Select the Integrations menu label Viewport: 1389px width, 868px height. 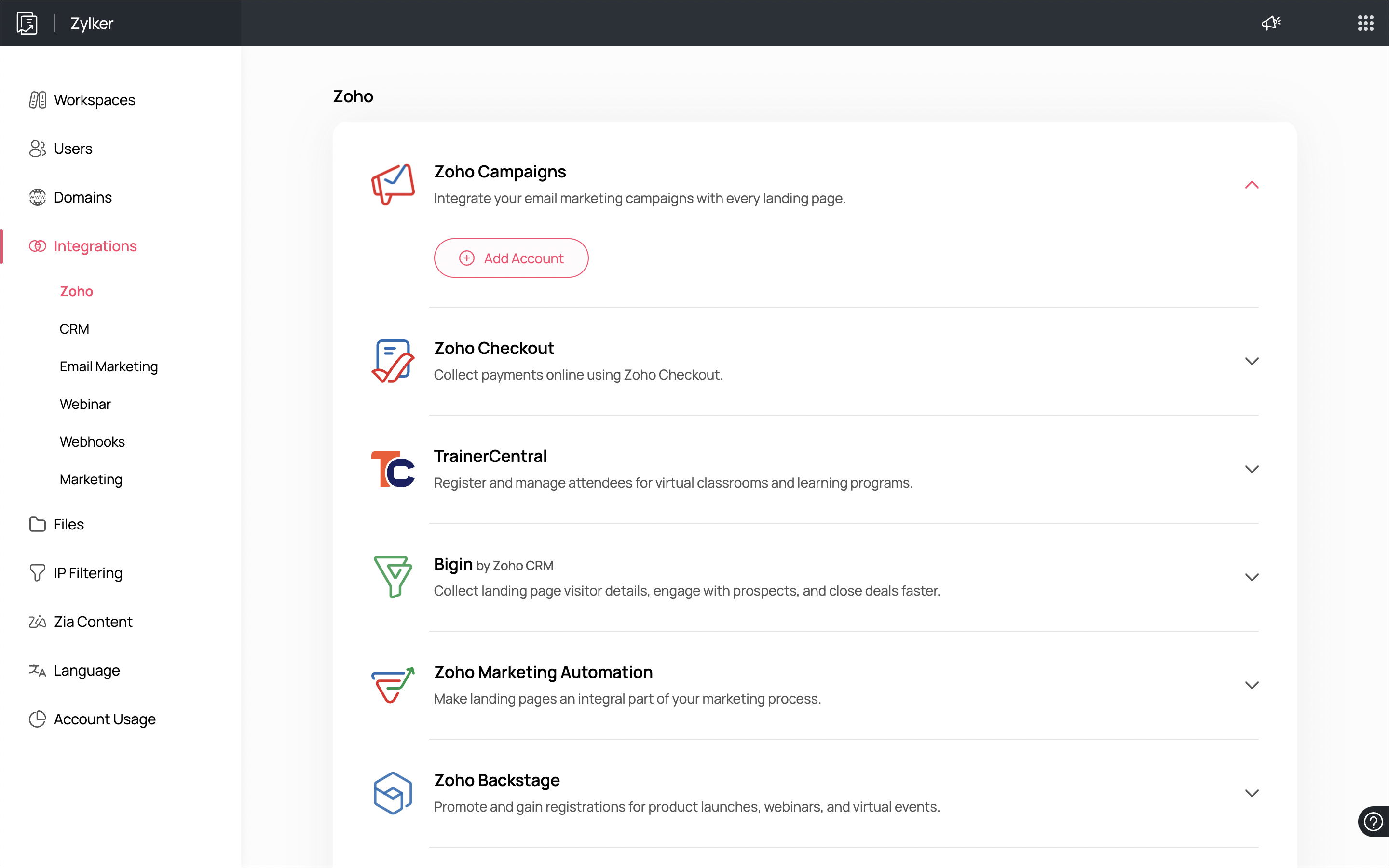(x=95, y=246)
